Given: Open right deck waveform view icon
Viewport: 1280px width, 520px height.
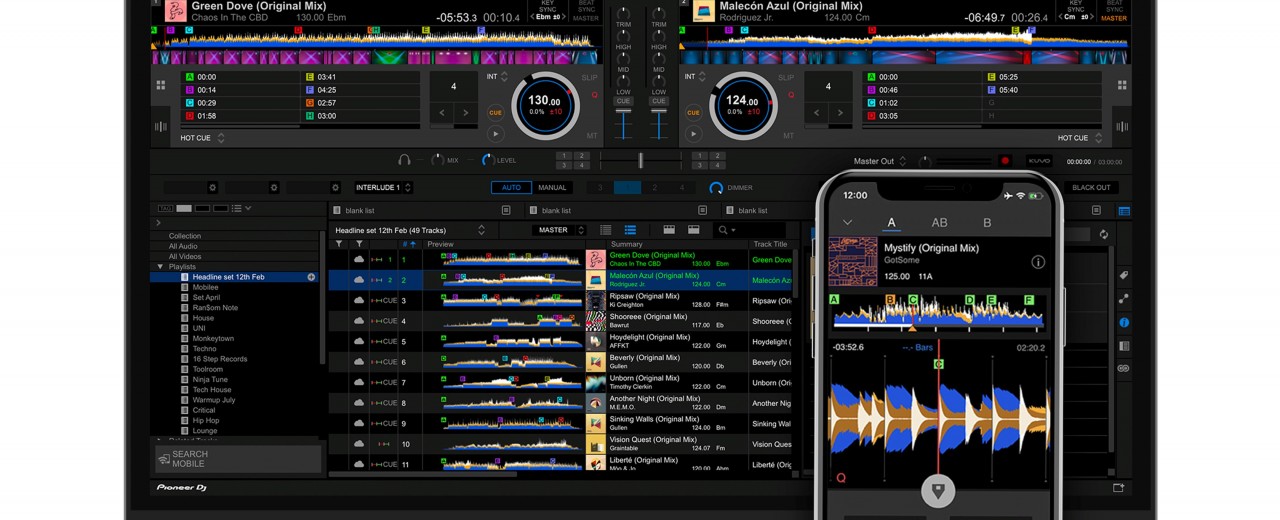Looking at the screenshot, I should [1124, 127].
